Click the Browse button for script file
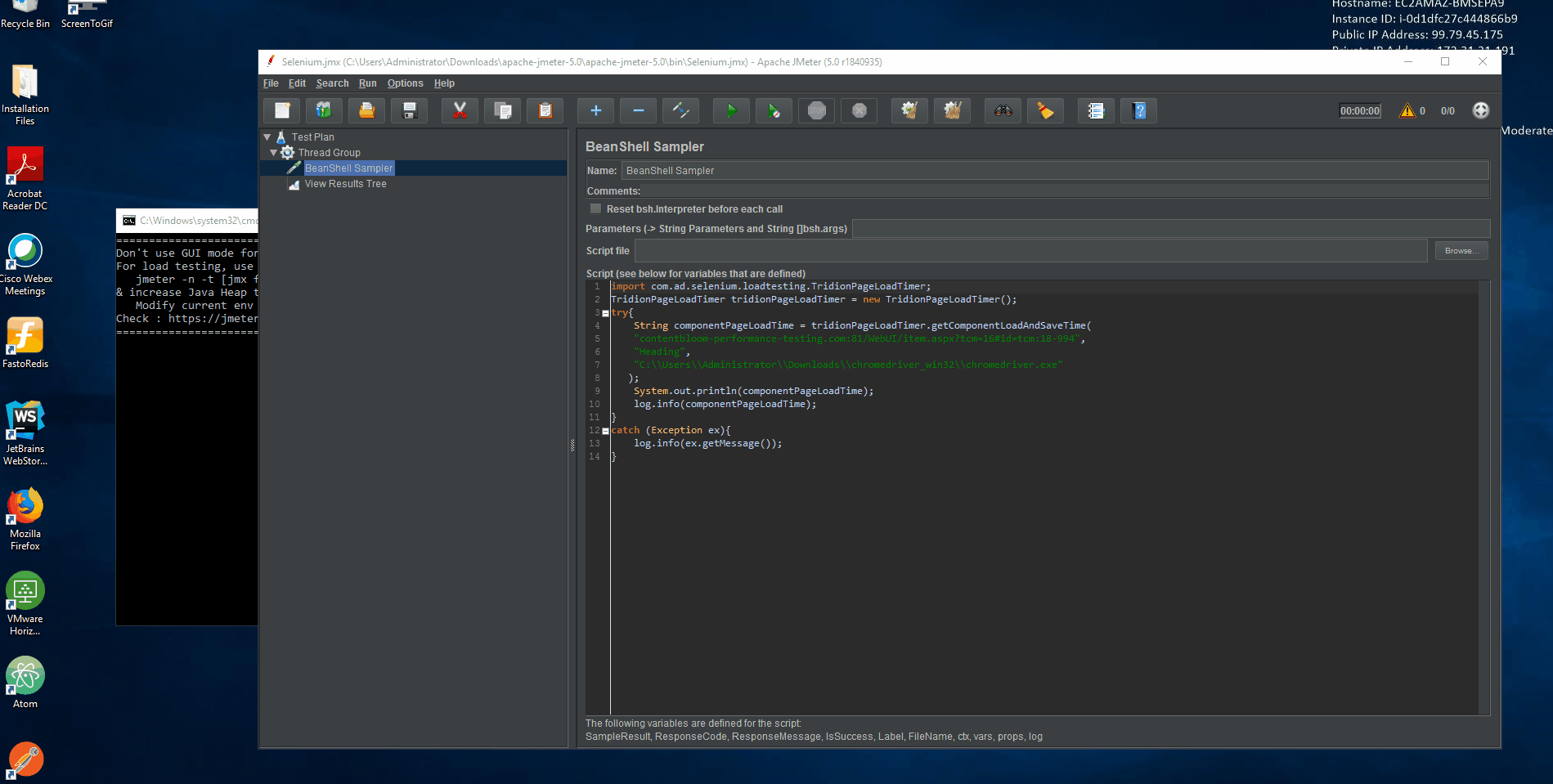Screen dimensions: 1553x784 (x=1461, y=250)
